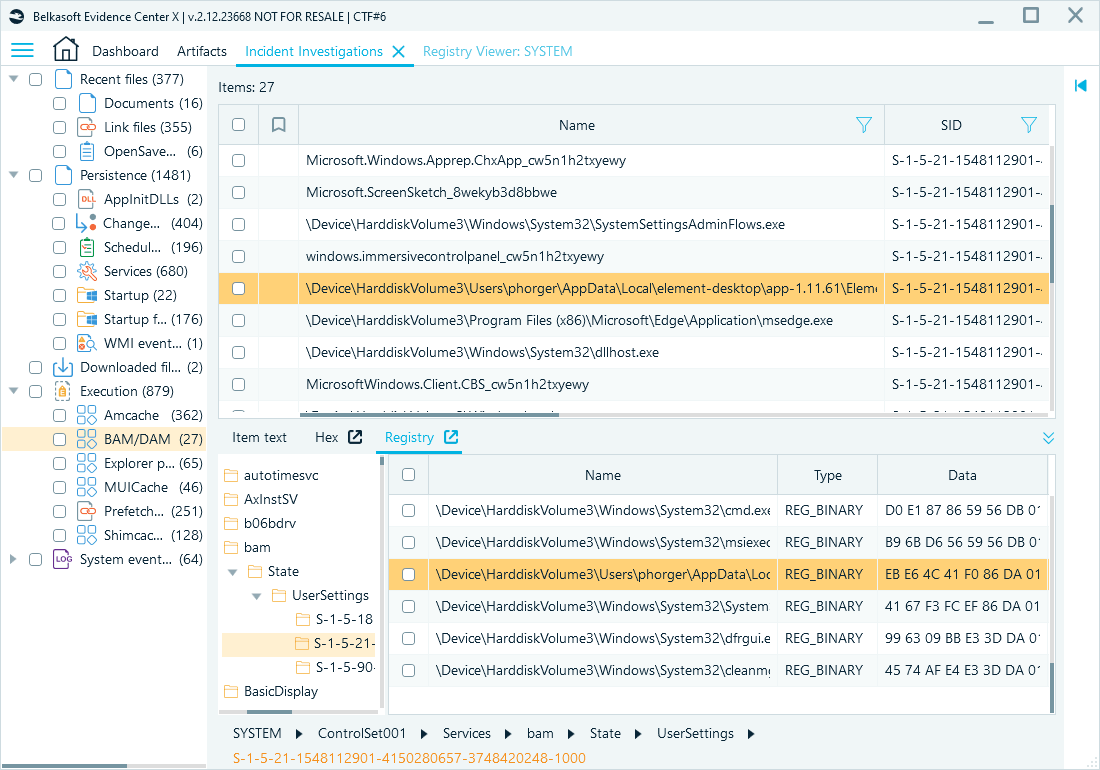Collapse bottom details pane chevron

click(1048, 438)
